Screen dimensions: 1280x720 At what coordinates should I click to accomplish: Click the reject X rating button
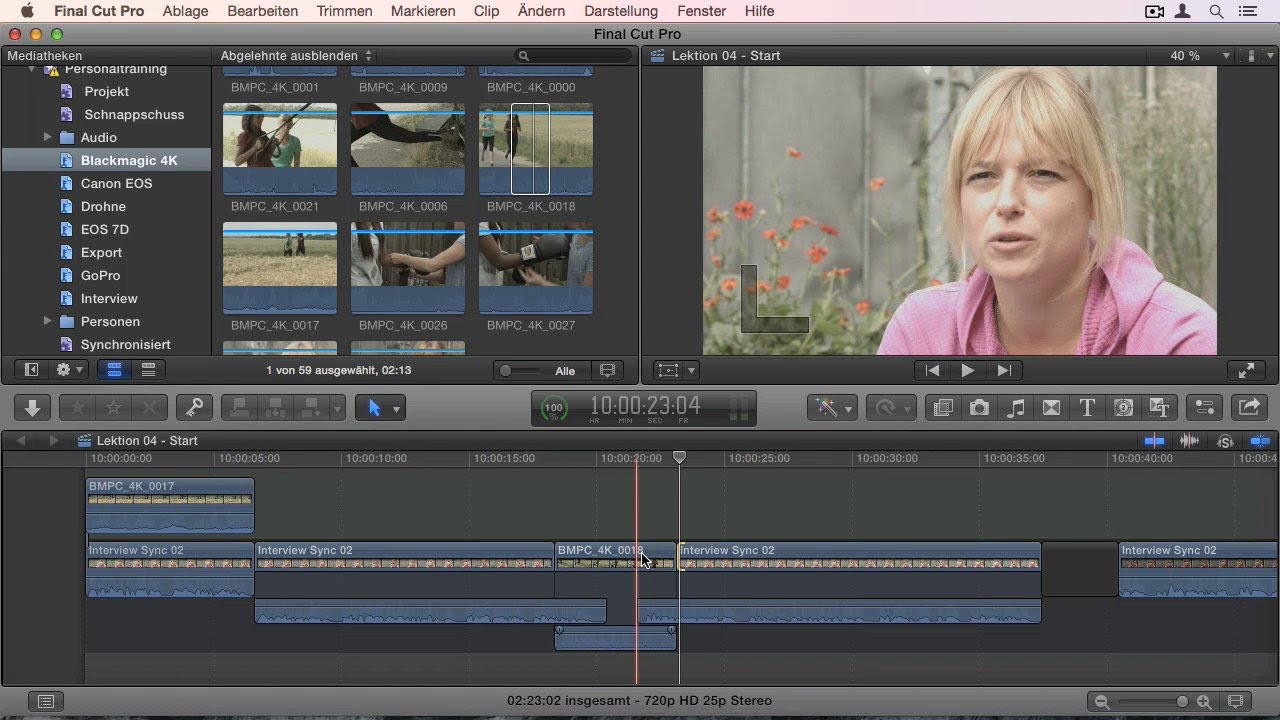[x=150, y=408]
